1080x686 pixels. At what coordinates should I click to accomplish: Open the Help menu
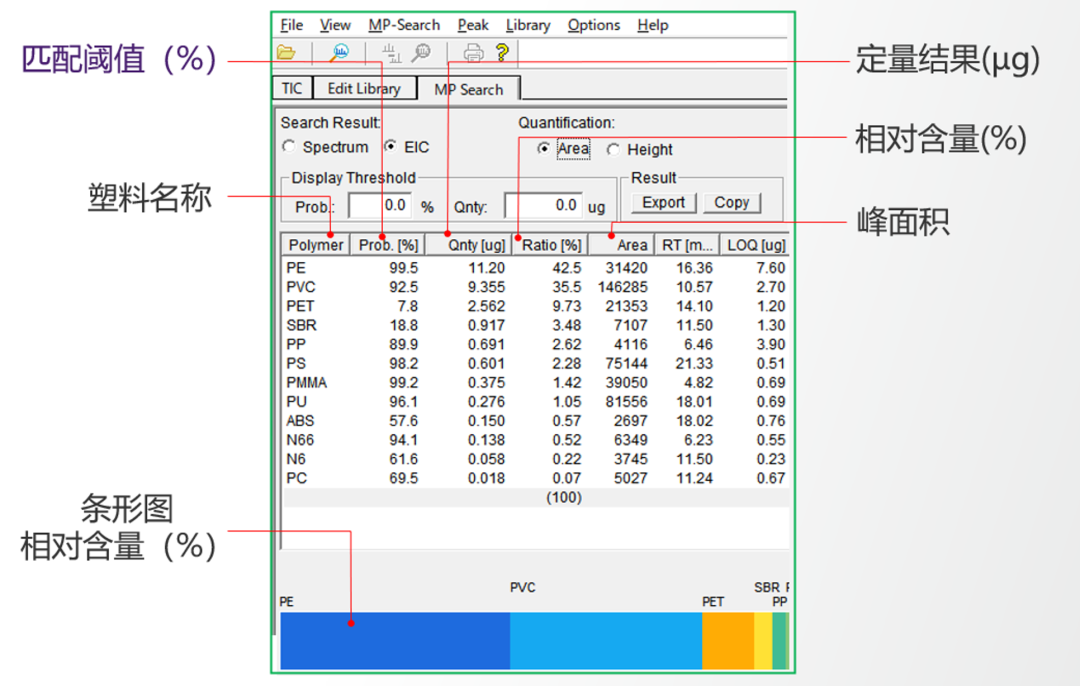click(653, 25)
